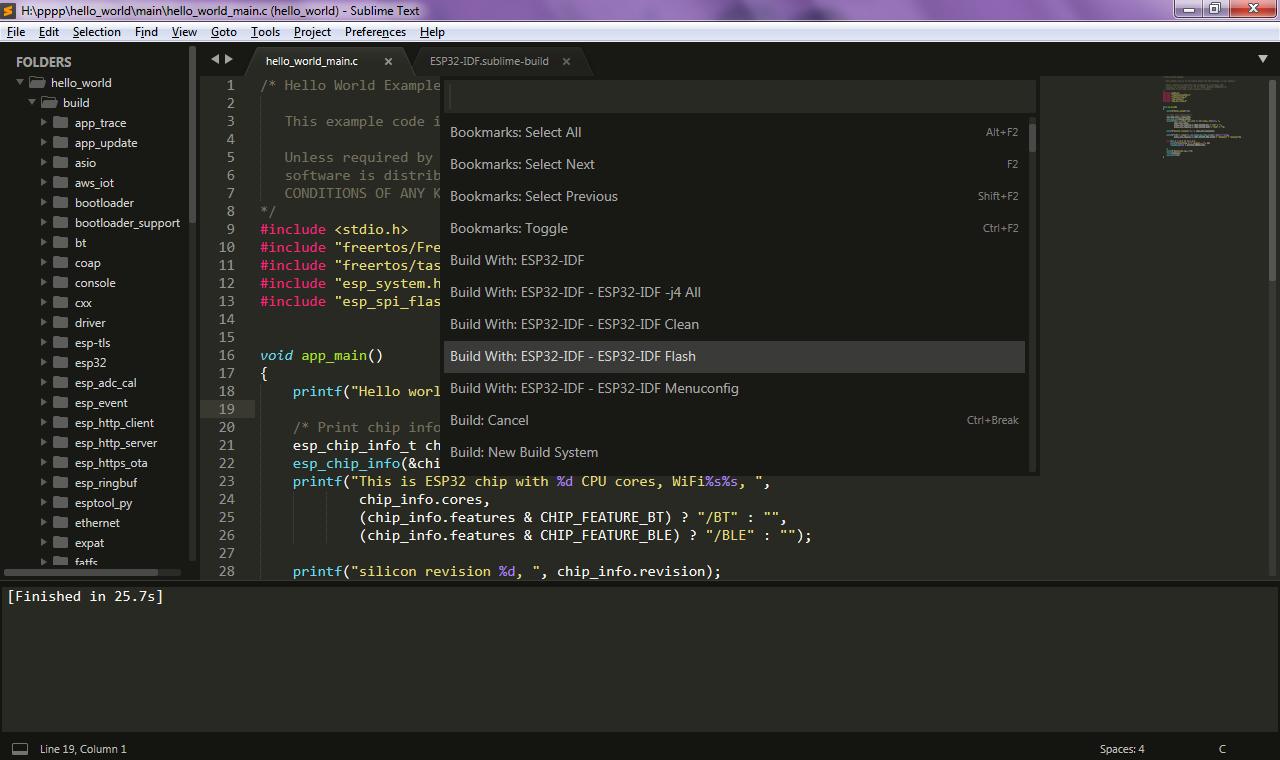The width and height of the screenshot is (1280, 760).
Task: Open the Selection menu
Action: coord(97,32)
